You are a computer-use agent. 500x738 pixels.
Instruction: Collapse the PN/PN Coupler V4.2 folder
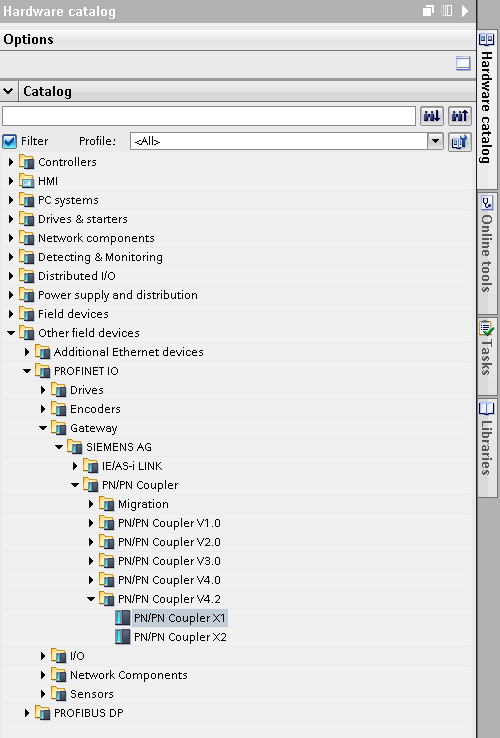[x=91, y=599]
